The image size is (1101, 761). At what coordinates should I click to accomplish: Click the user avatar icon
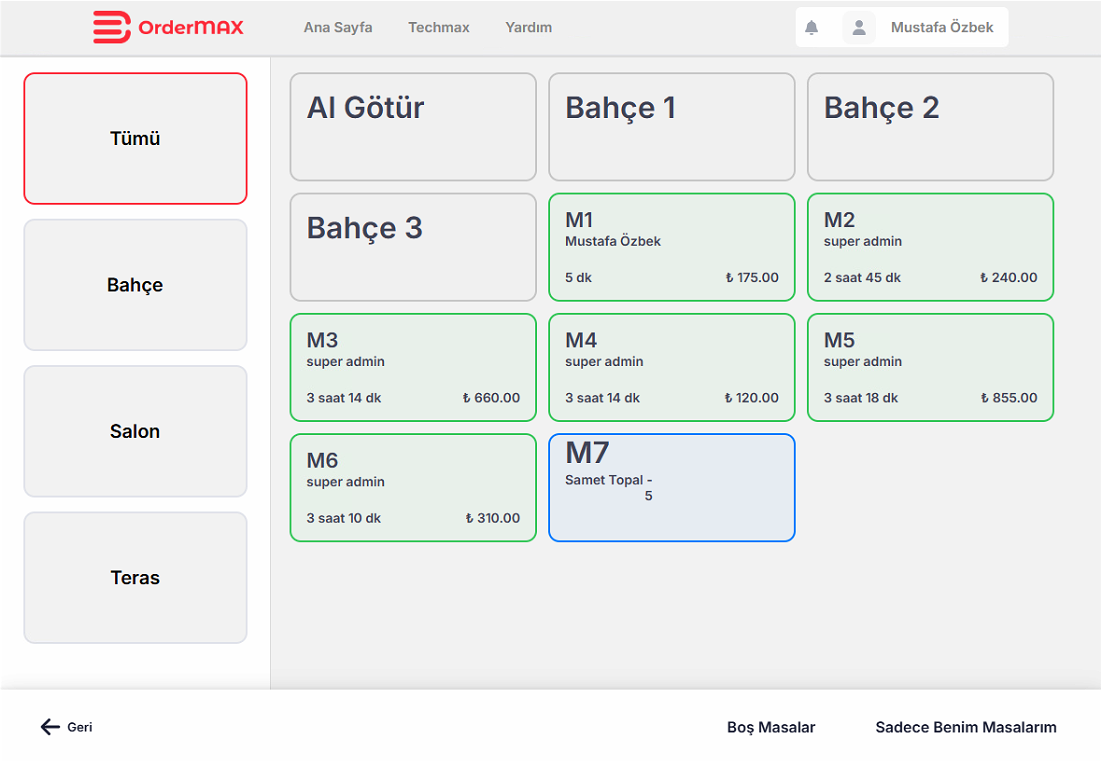tap(858, 28)
